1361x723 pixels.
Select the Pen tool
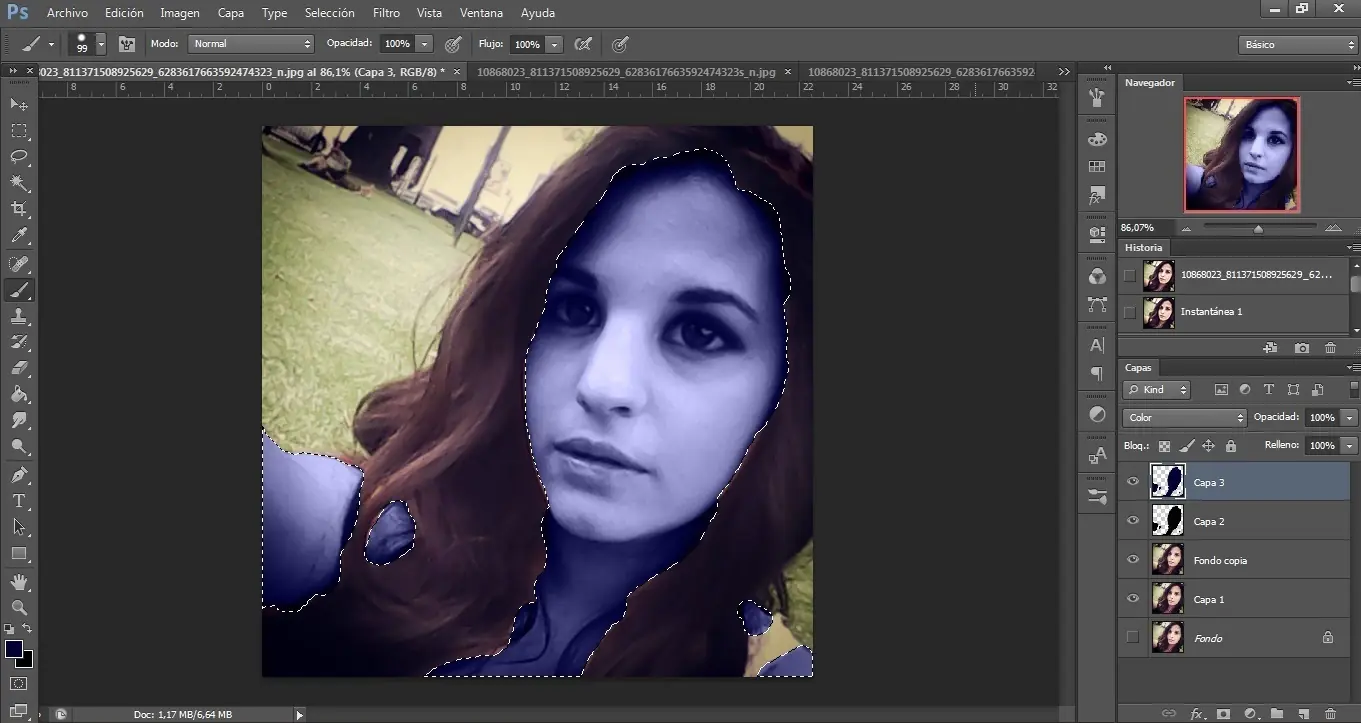pos(19,475)
